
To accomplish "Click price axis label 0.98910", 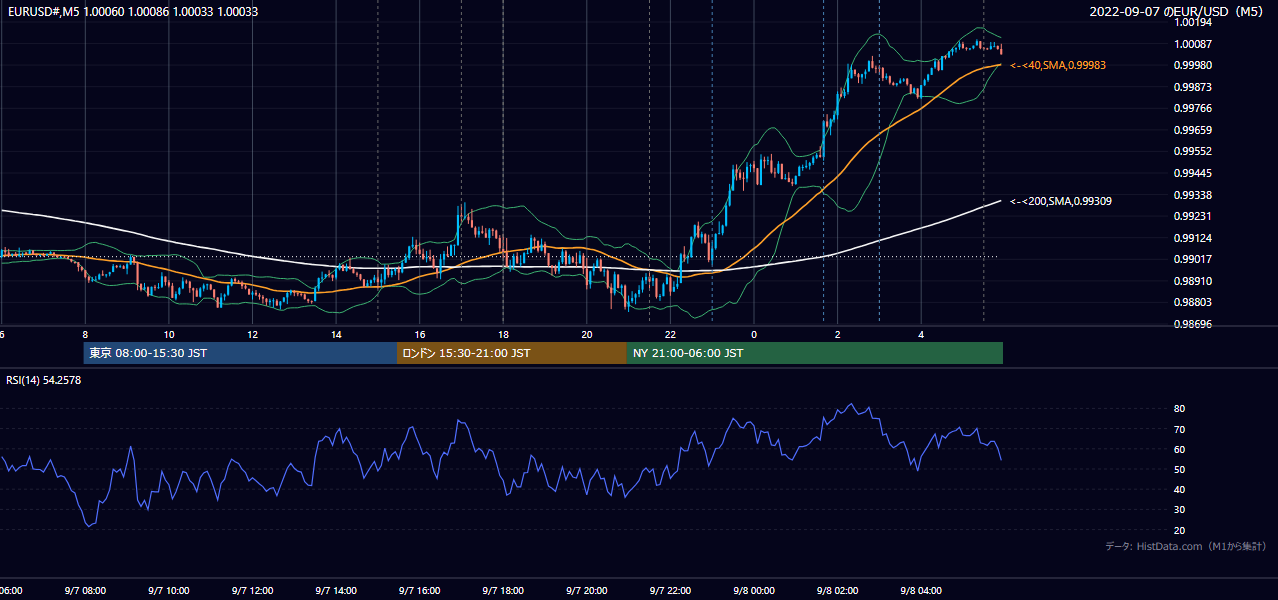I will 1193,281.
